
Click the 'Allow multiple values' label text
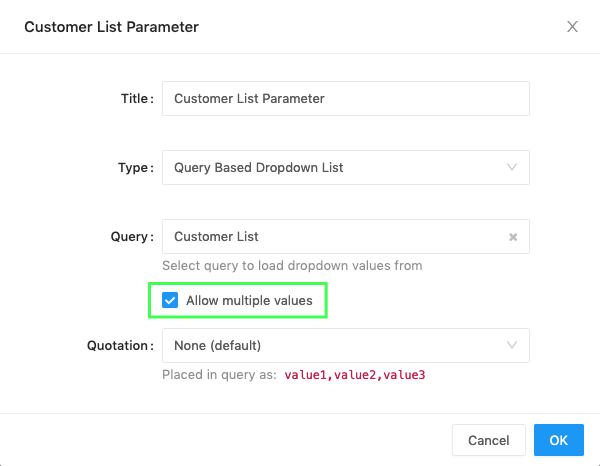click(x=249, y=300)
